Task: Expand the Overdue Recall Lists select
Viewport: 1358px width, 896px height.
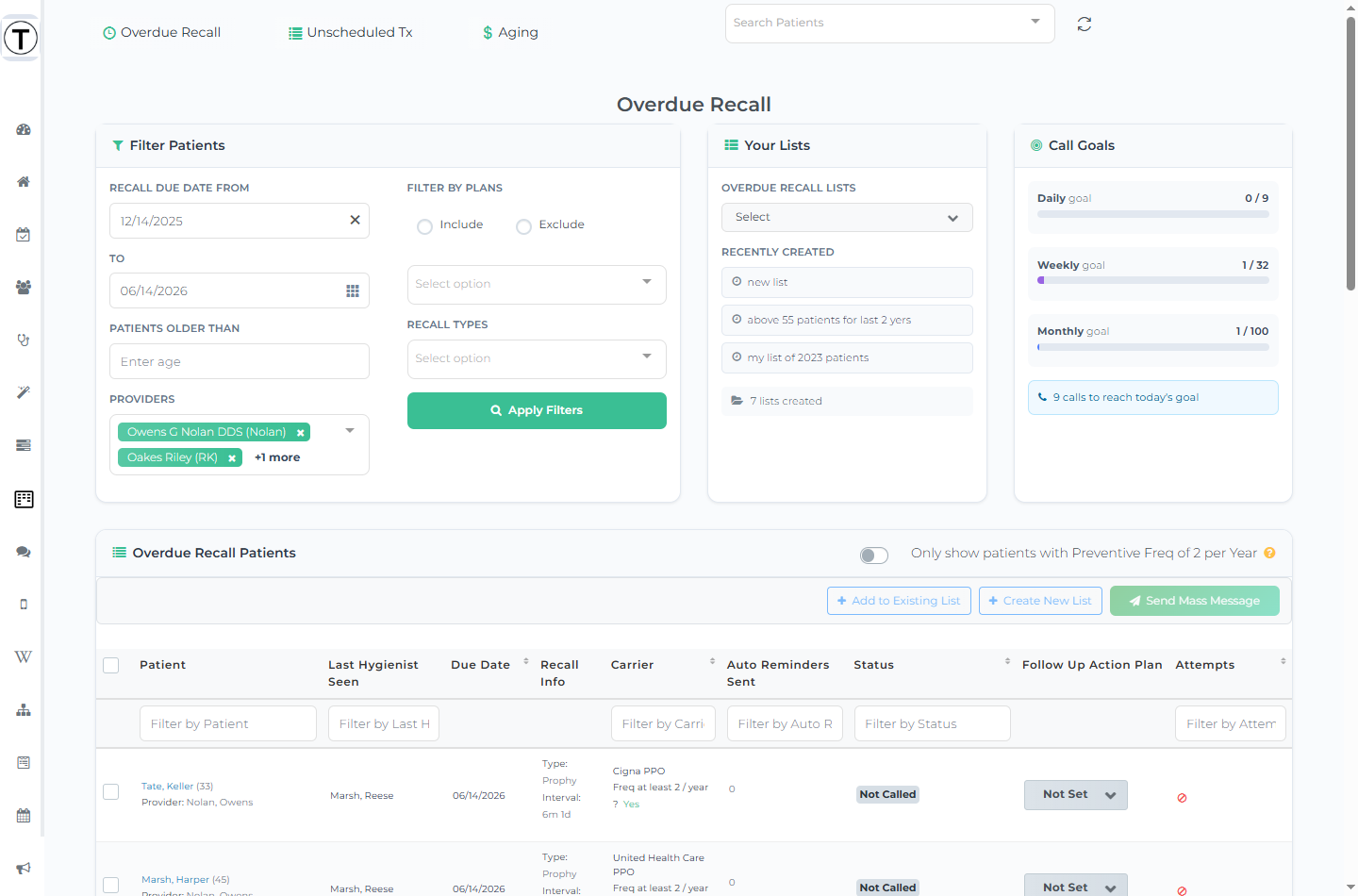Action: (847, 217)
